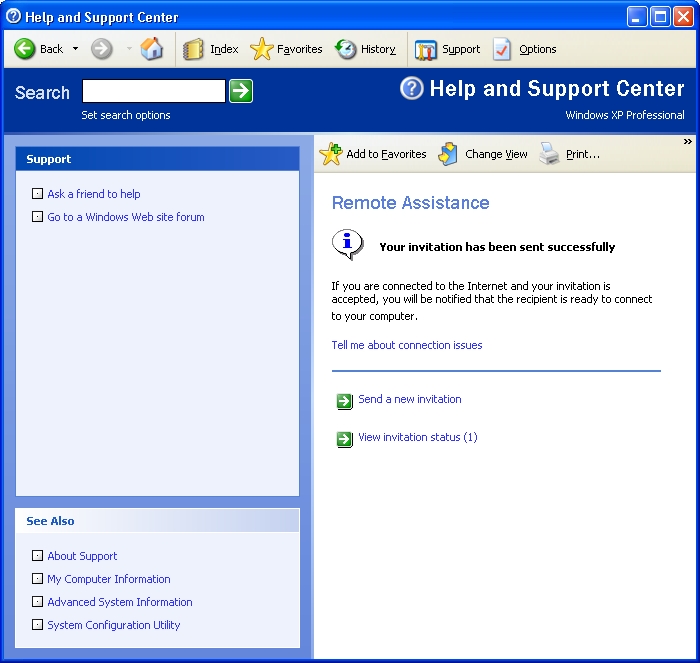Open My Computer Information link
The height and width of the screenshot is (663, 700).
click(x=109, y=579)
